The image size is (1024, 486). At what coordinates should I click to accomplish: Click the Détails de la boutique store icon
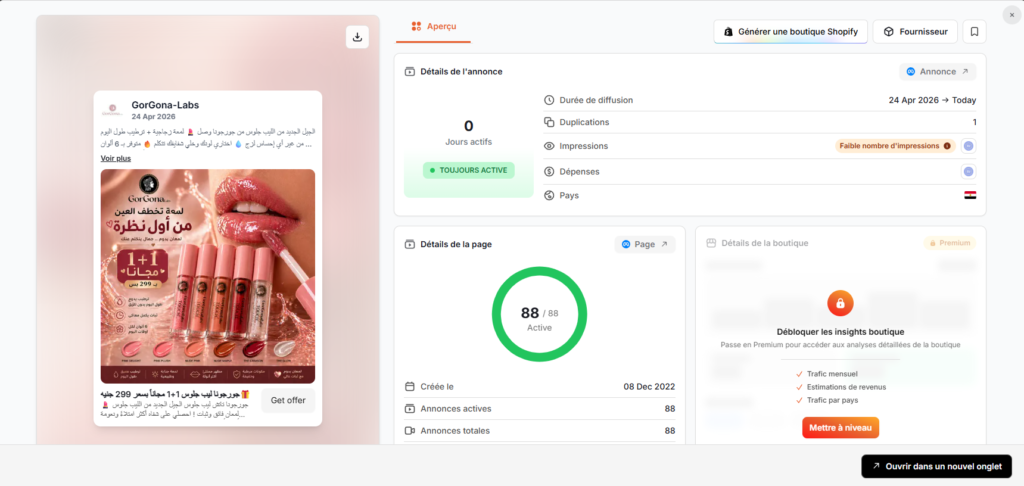click(x=711, y=243)
